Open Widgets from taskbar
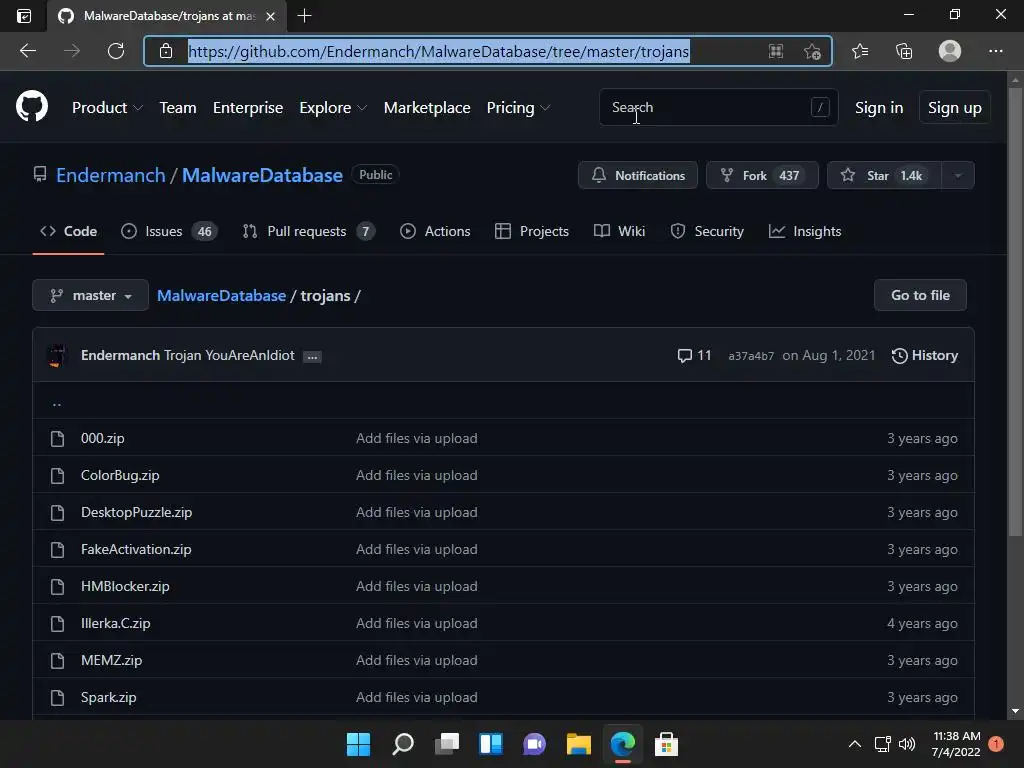Image resolution: width=1024 pixels, height=768 pixels. coord(490,744)
